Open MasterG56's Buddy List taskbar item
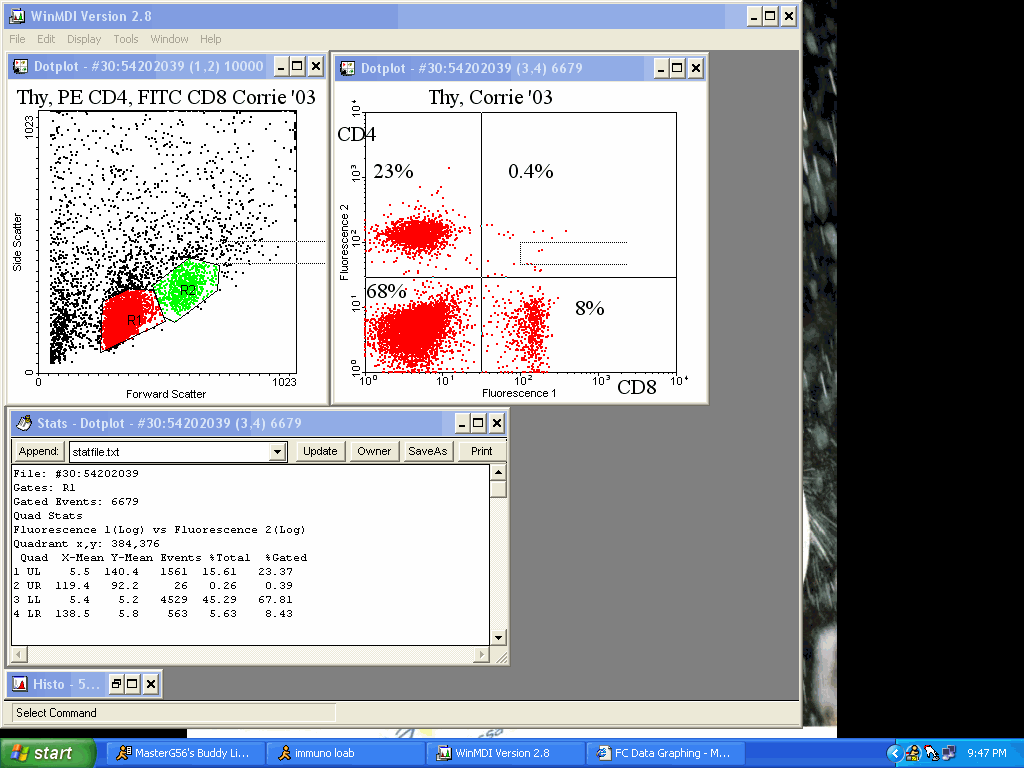Image resolution: width=1024 pixels, height=768 pixels. (x=187, y=753)
